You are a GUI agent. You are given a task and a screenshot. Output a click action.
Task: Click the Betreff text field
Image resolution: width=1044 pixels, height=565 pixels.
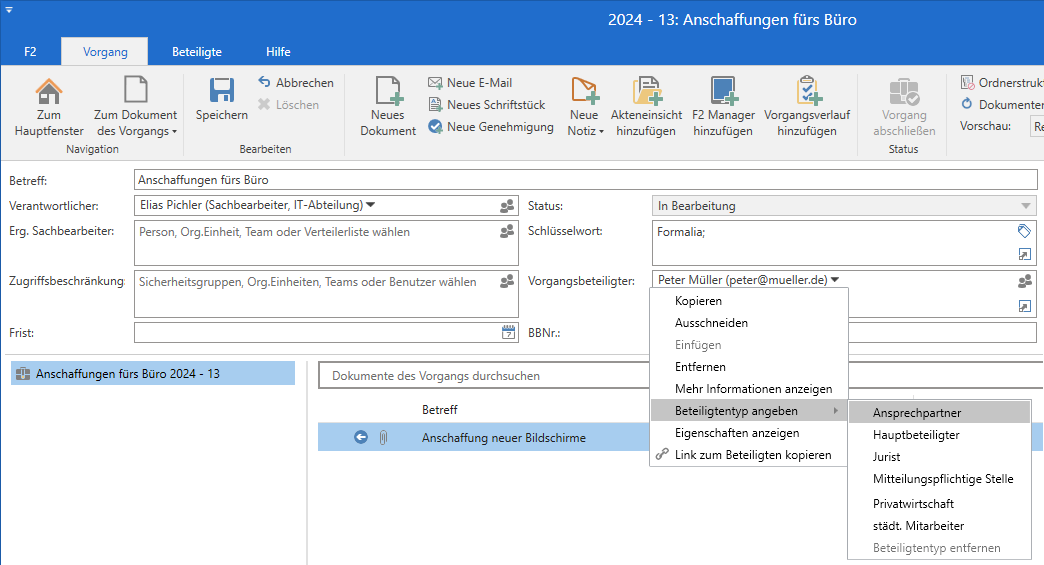[x=585, y=180]
